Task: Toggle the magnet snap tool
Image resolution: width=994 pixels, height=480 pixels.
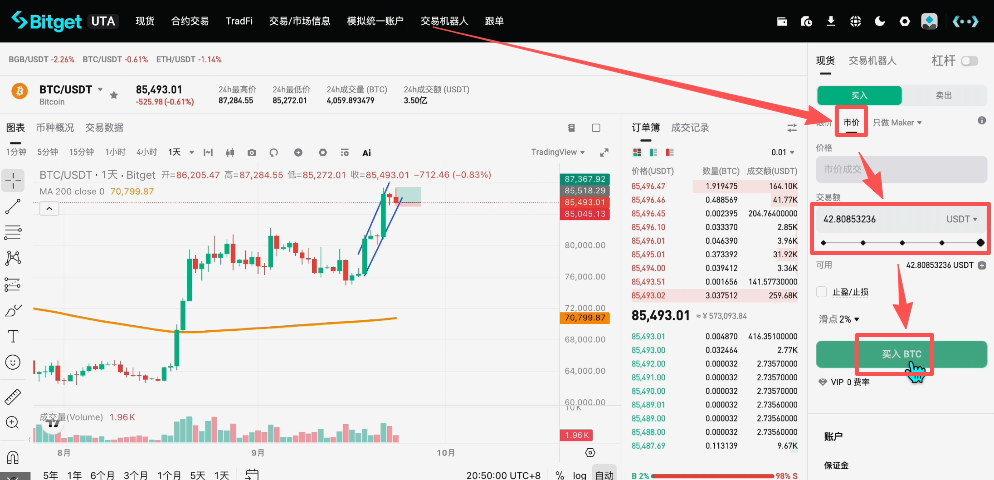Action: pyautogui.click(x=13, y=457)
